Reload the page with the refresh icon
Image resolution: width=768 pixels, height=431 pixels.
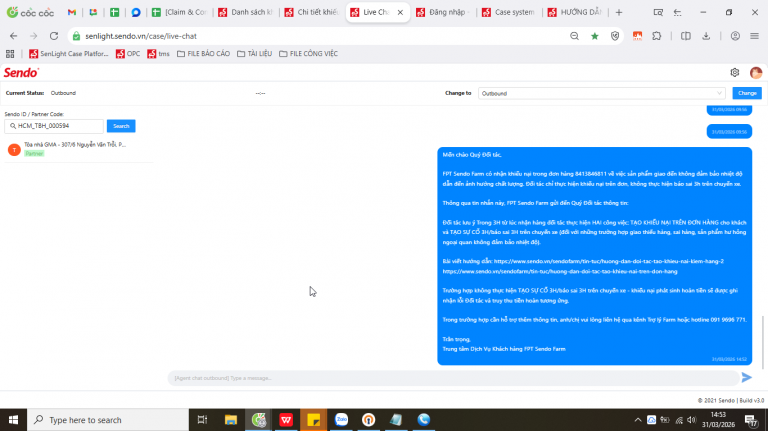(x=54, y=36)
